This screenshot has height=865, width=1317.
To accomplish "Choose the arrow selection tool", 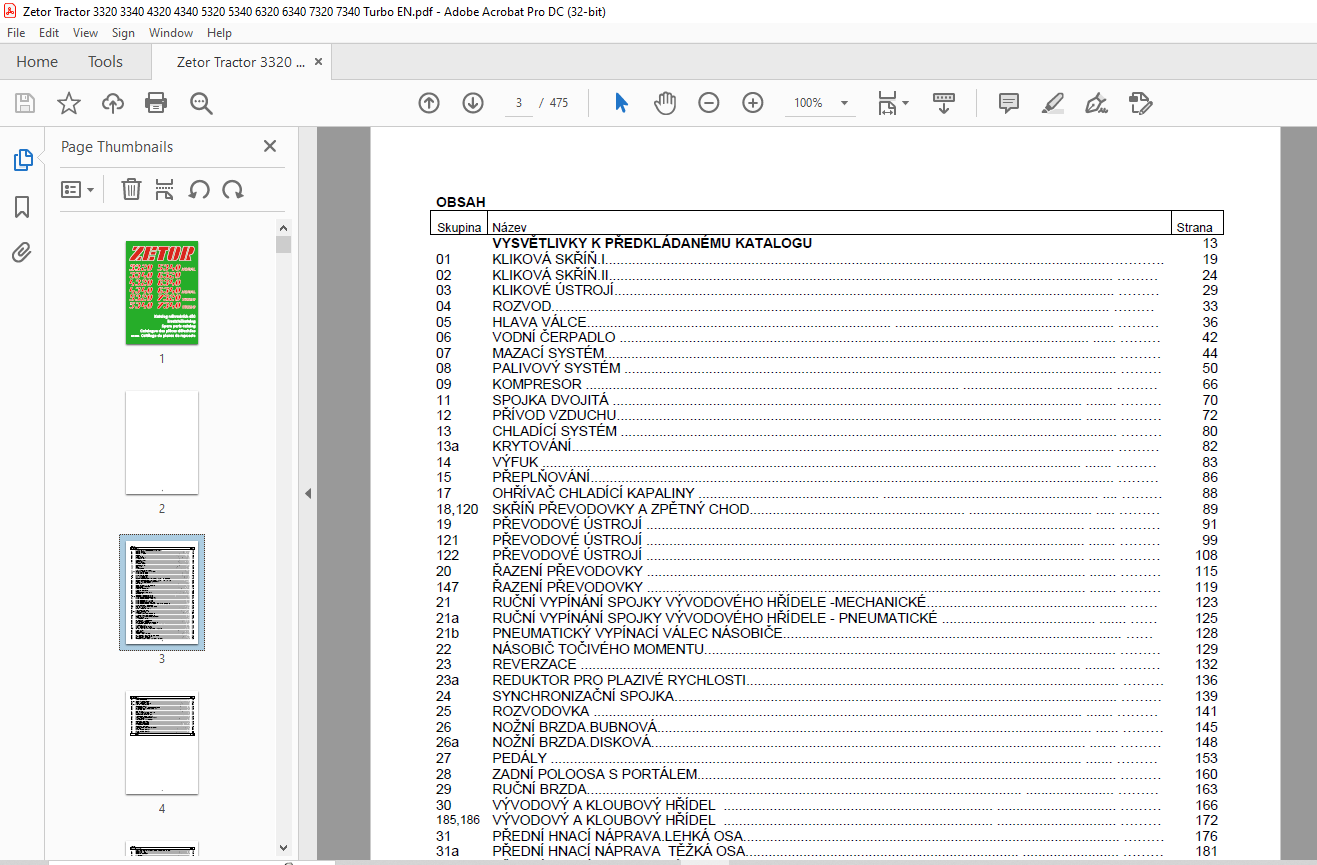I will click(621, 103).
